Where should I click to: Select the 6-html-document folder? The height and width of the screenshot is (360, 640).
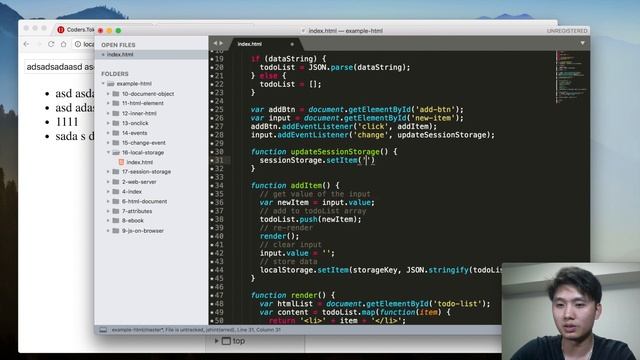(144, 201)
